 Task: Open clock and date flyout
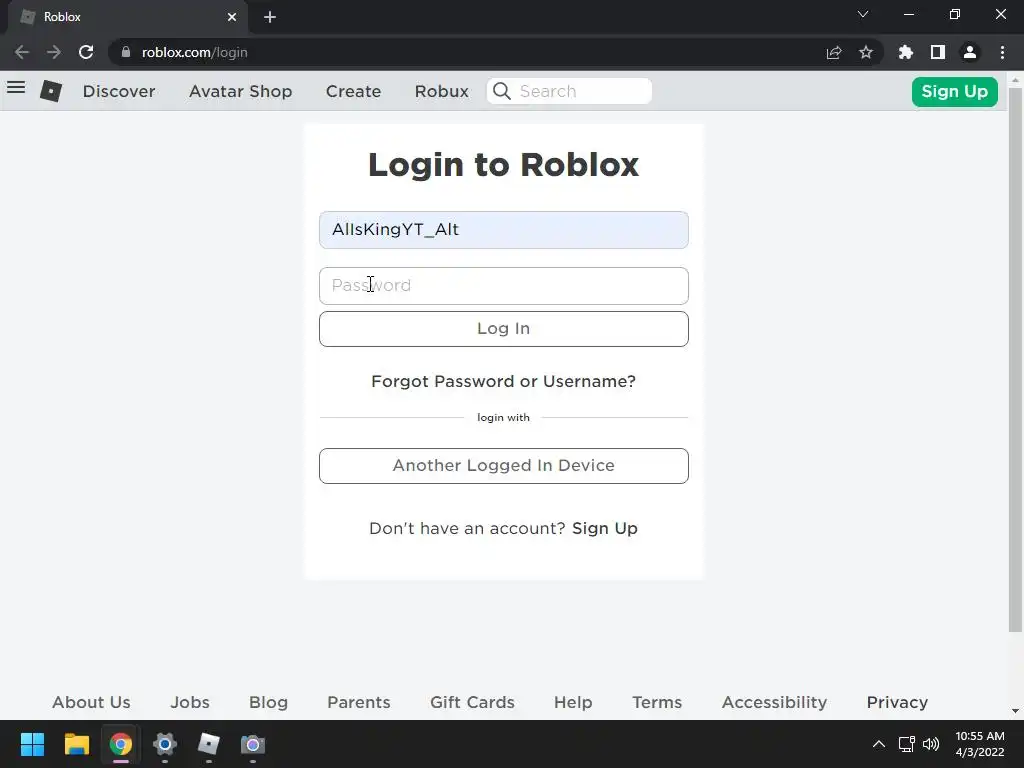click(980, 744)
